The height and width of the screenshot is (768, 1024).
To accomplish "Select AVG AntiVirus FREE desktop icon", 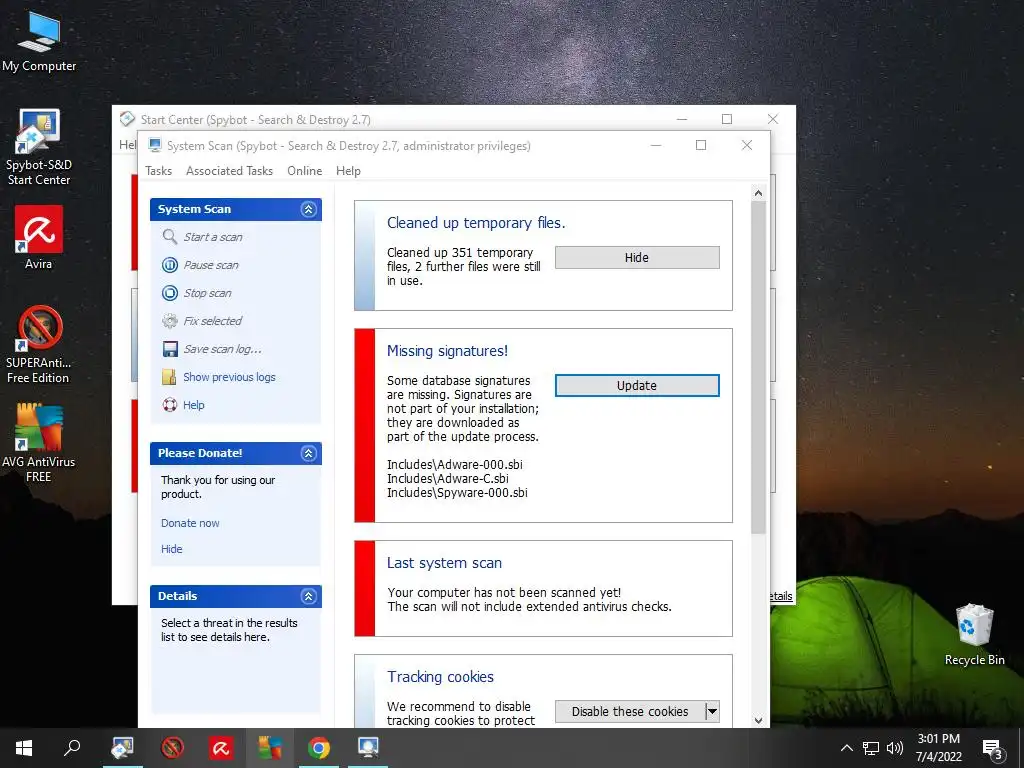I will click(39, 443).
